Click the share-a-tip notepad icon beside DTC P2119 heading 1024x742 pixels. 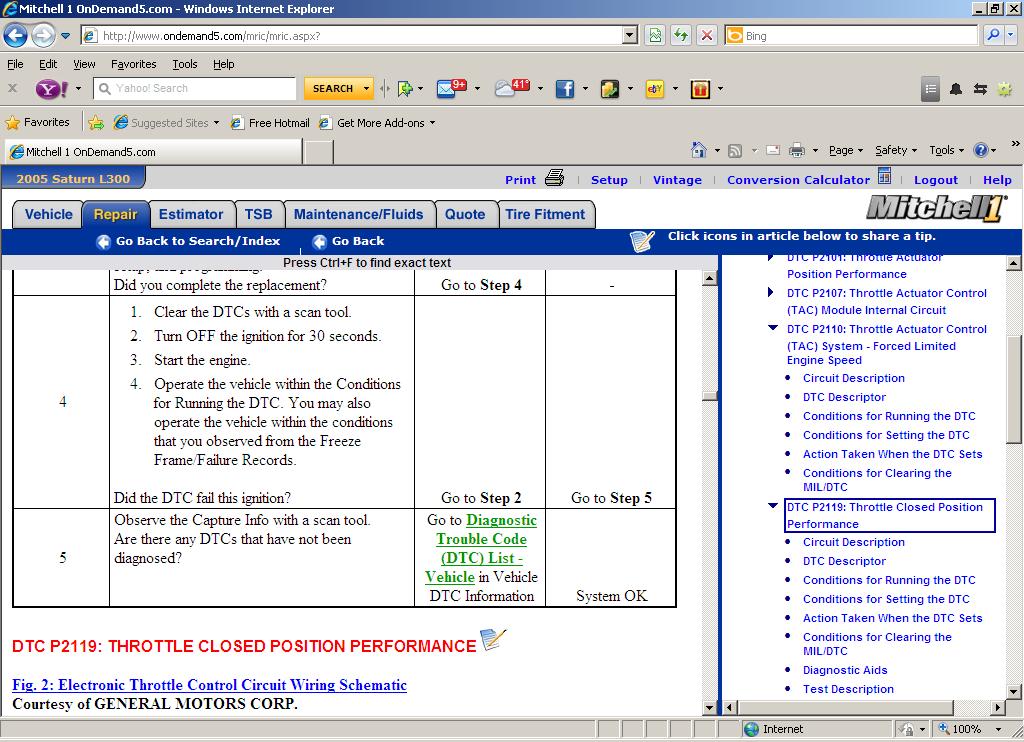click(493, 639)
